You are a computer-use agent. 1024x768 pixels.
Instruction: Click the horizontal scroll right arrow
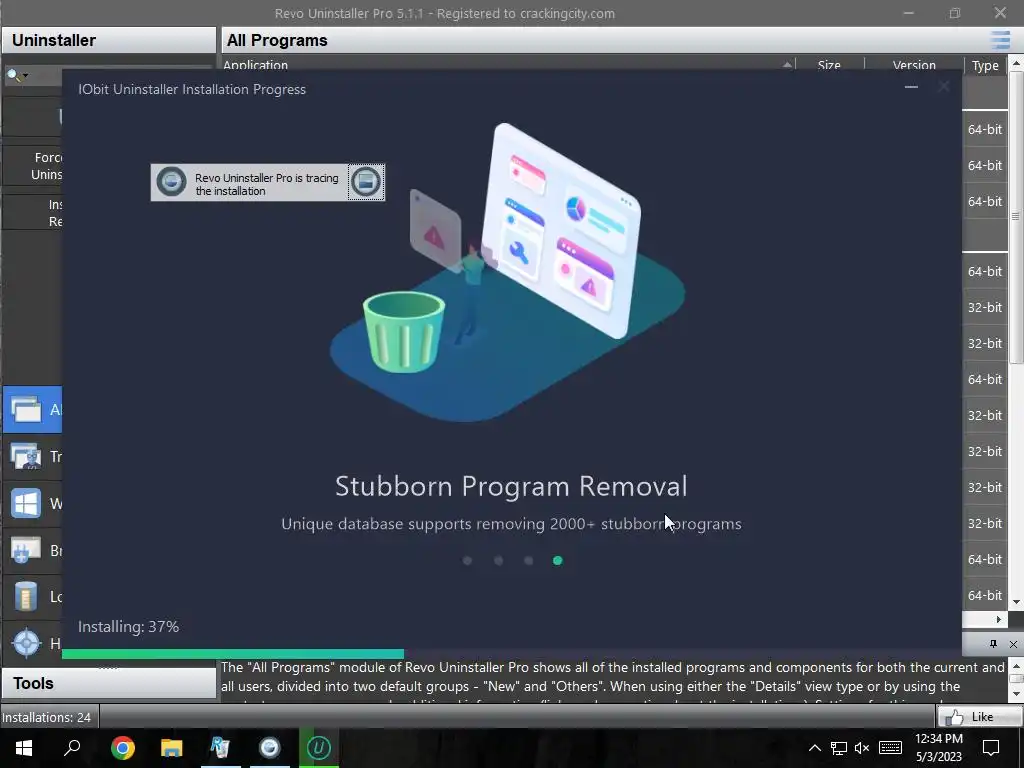999,619
